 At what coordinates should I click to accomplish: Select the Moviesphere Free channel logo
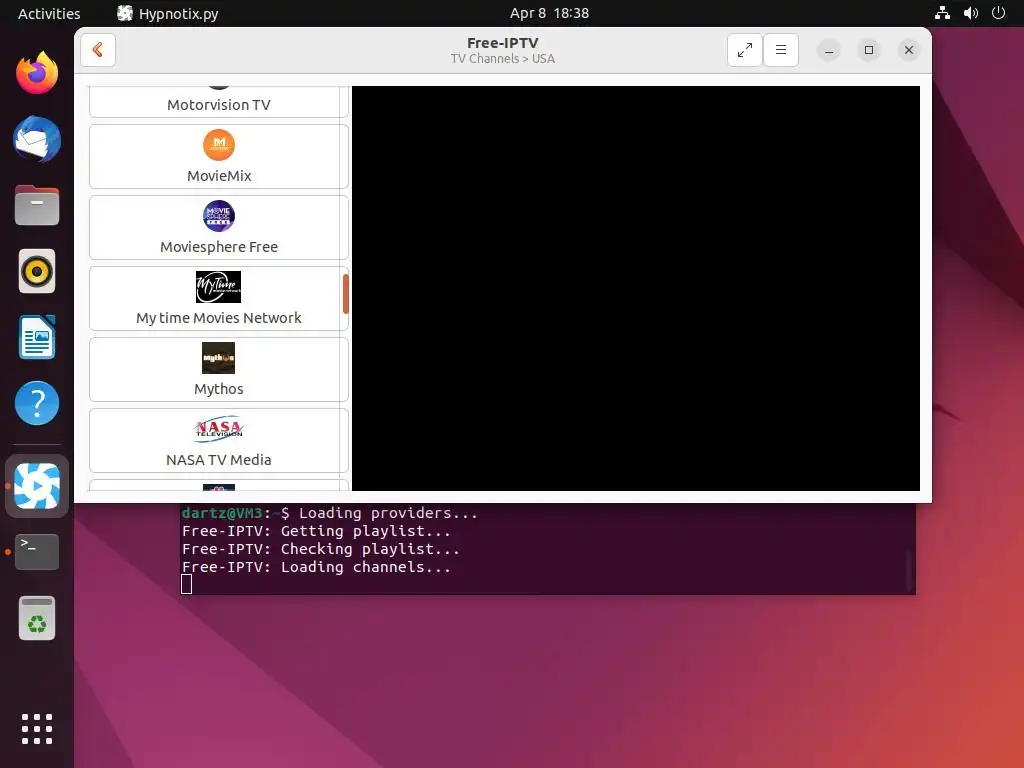(219, 216)
